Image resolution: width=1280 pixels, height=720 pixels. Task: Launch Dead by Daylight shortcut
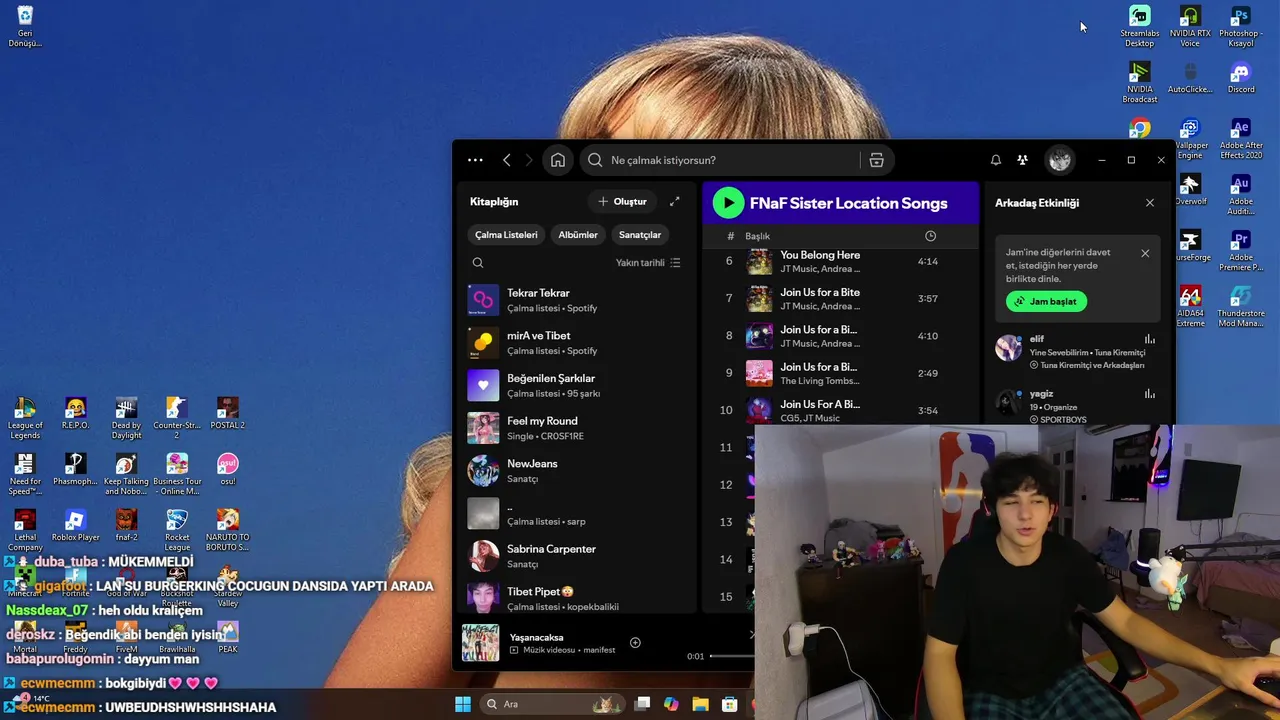click(126, 419)
